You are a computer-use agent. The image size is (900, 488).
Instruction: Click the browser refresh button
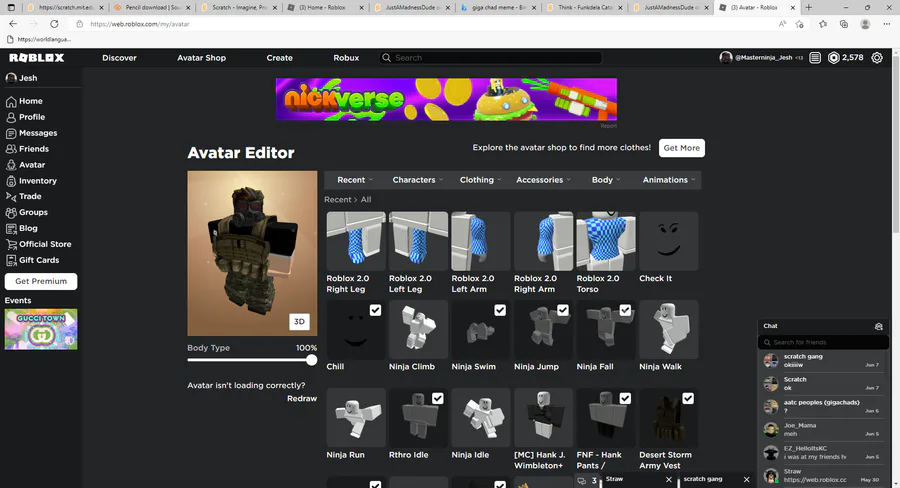pos(54,24)
